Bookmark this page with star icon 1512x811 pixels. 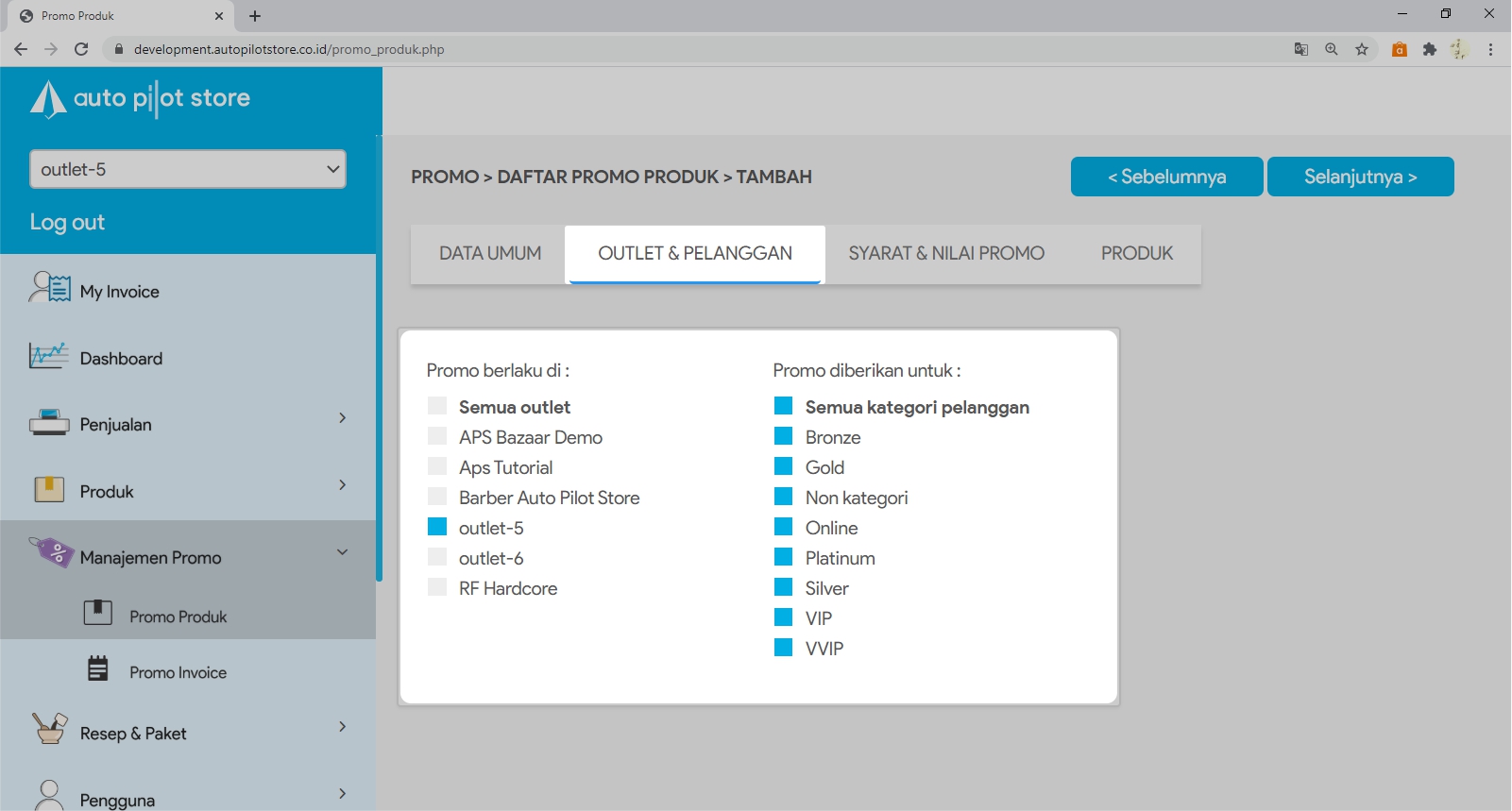[x=1362, y=49]
